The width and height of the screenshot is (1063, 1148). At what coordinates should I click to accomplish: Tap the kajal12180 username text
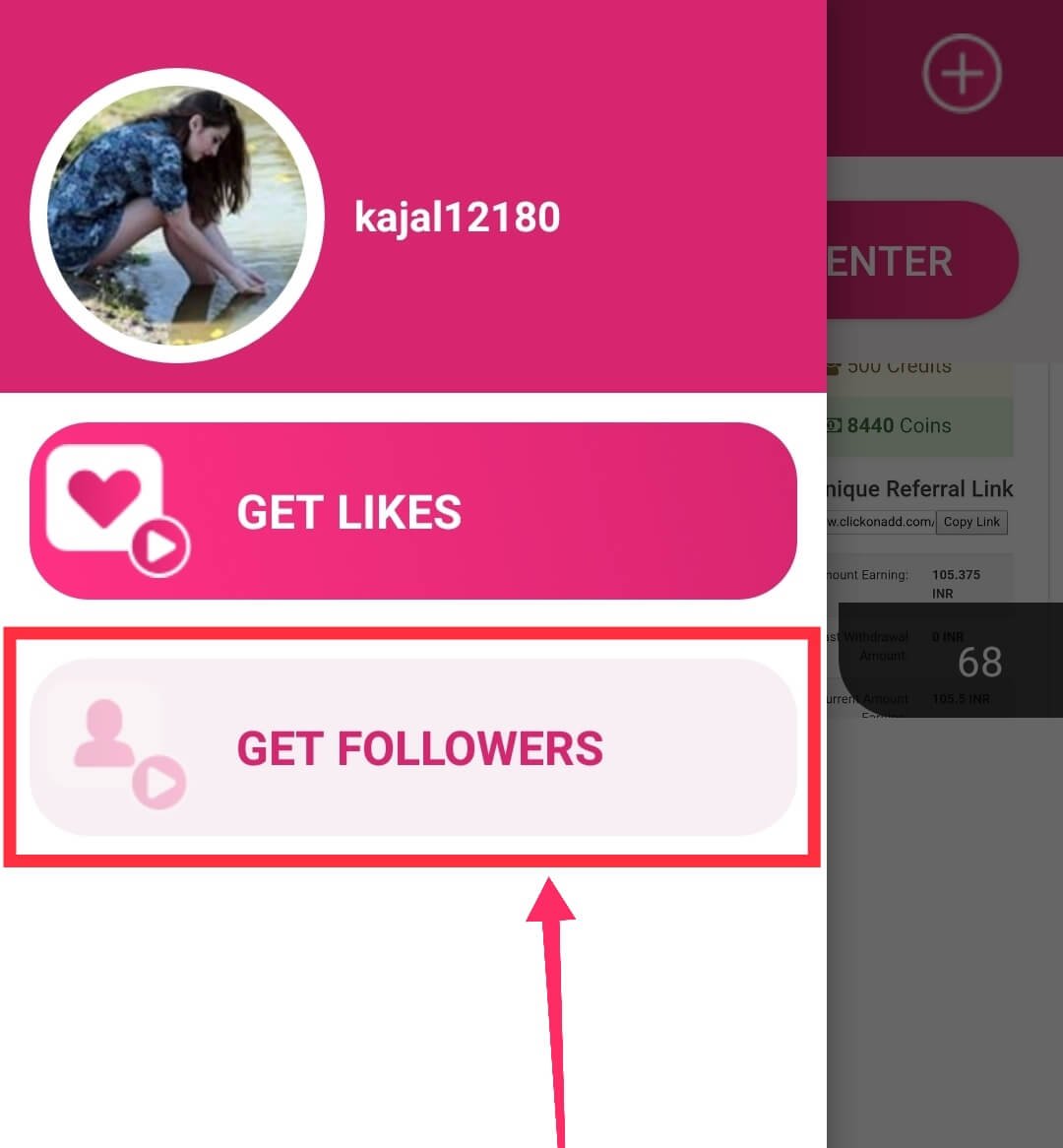point(457,218)
